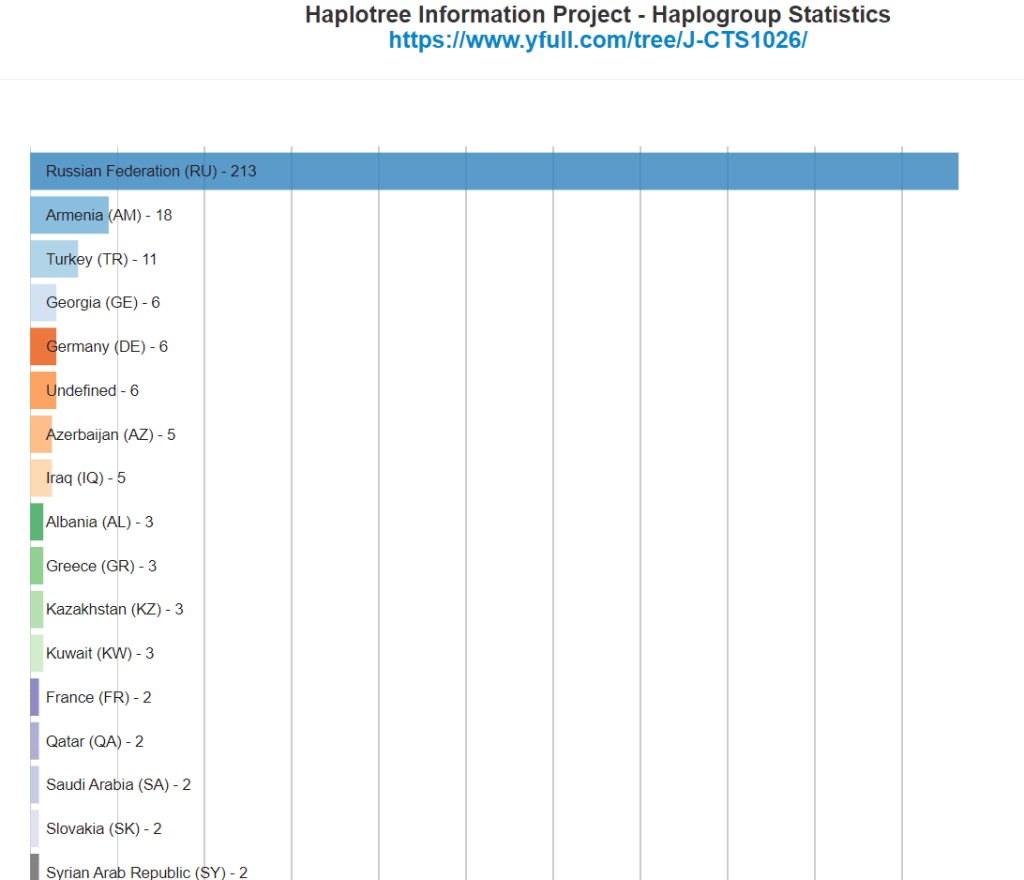1024x880 pixels.
Task: Select the Greece (GR) green bar
Action: click(x=37, y=566)
